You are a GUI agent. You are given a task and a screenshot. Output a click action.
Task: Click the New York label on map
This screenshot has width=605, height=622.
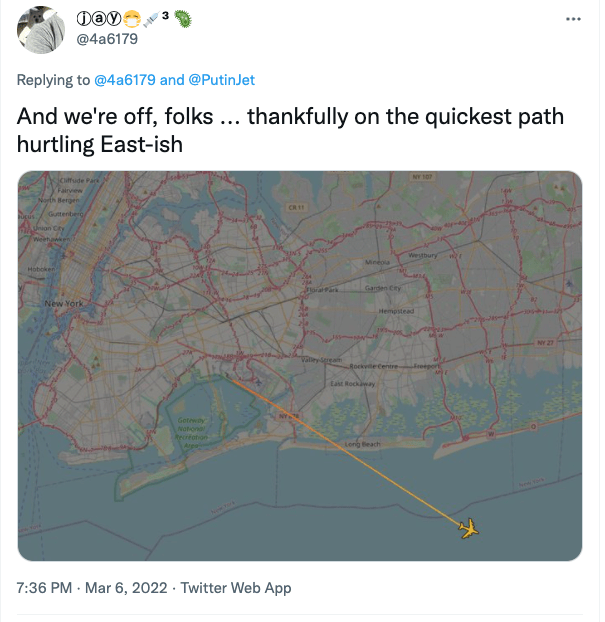64,302
